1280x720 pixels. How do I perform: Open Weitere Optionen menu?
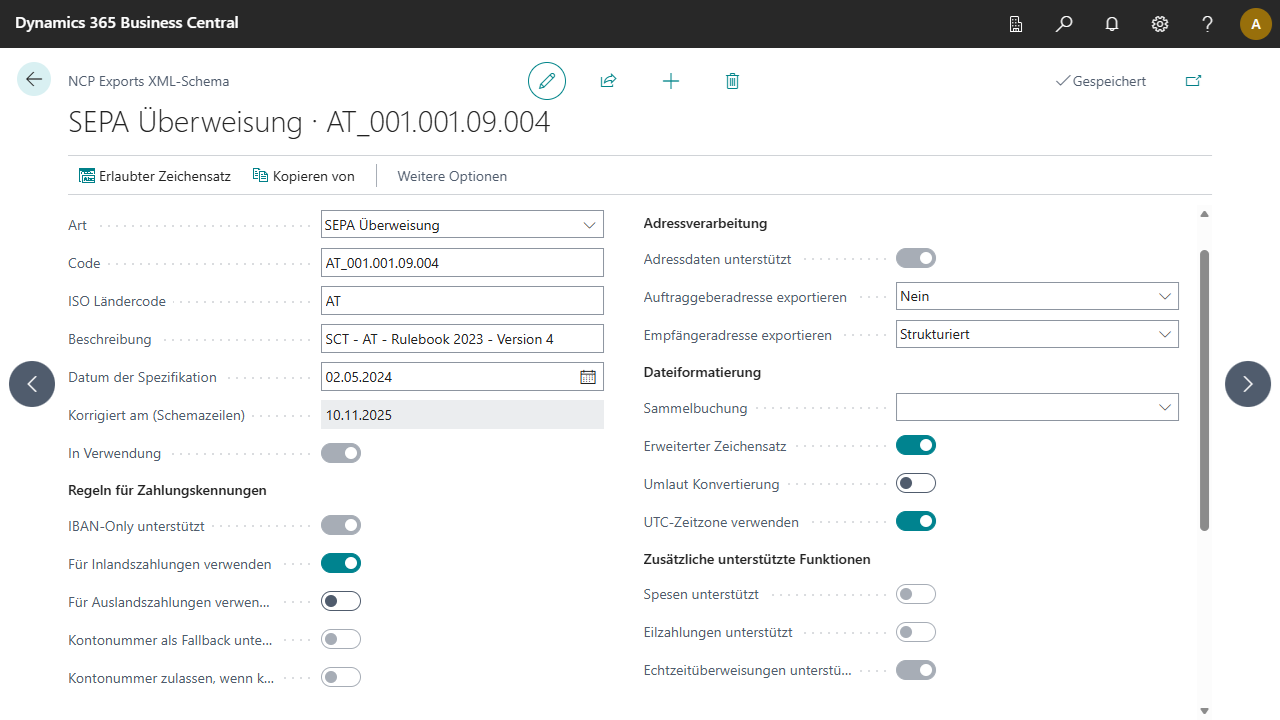point(452,176)
